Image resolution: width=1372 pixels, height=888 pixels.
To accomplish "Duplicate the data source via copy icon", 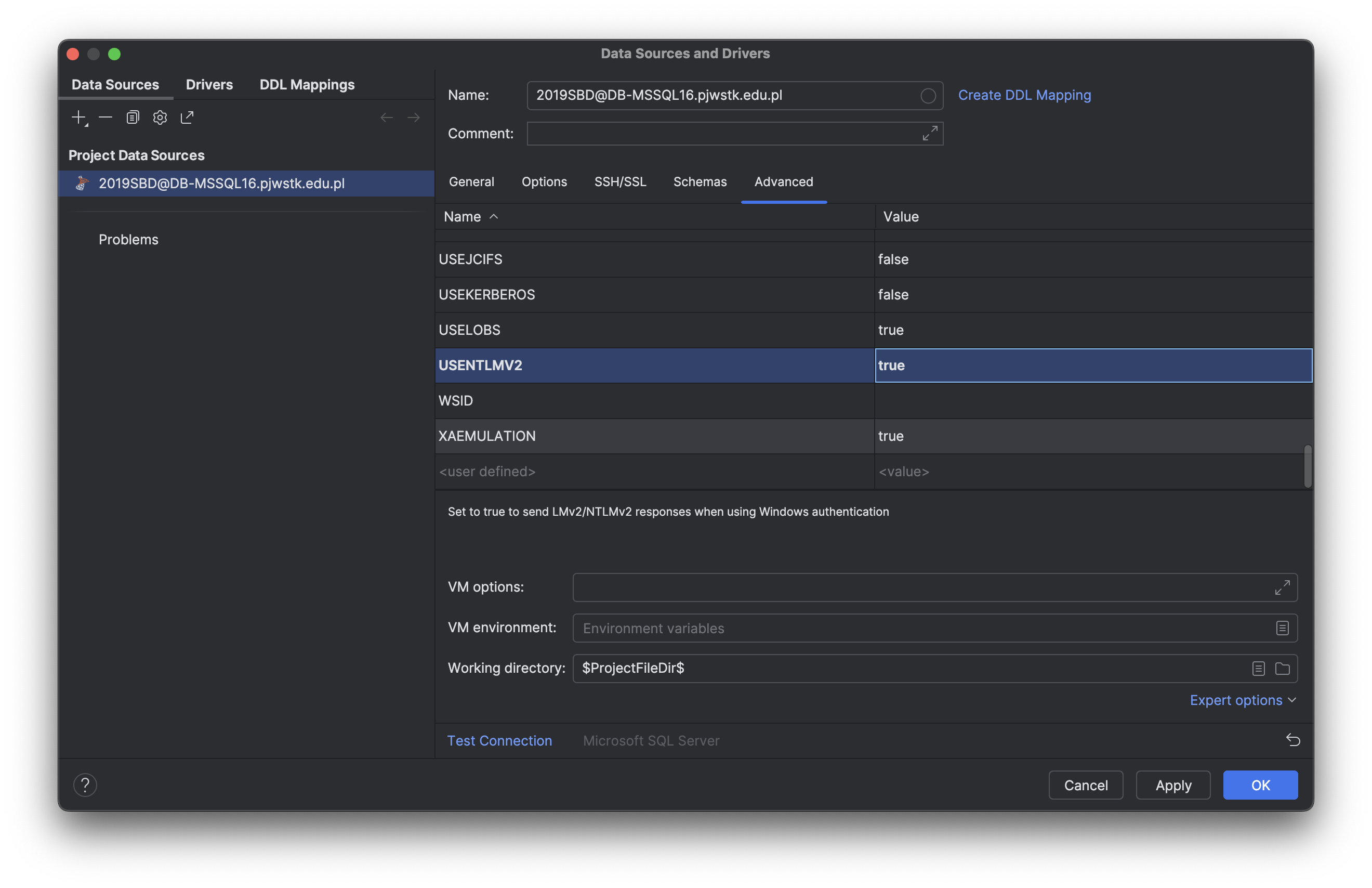I will tap(133, 117).
